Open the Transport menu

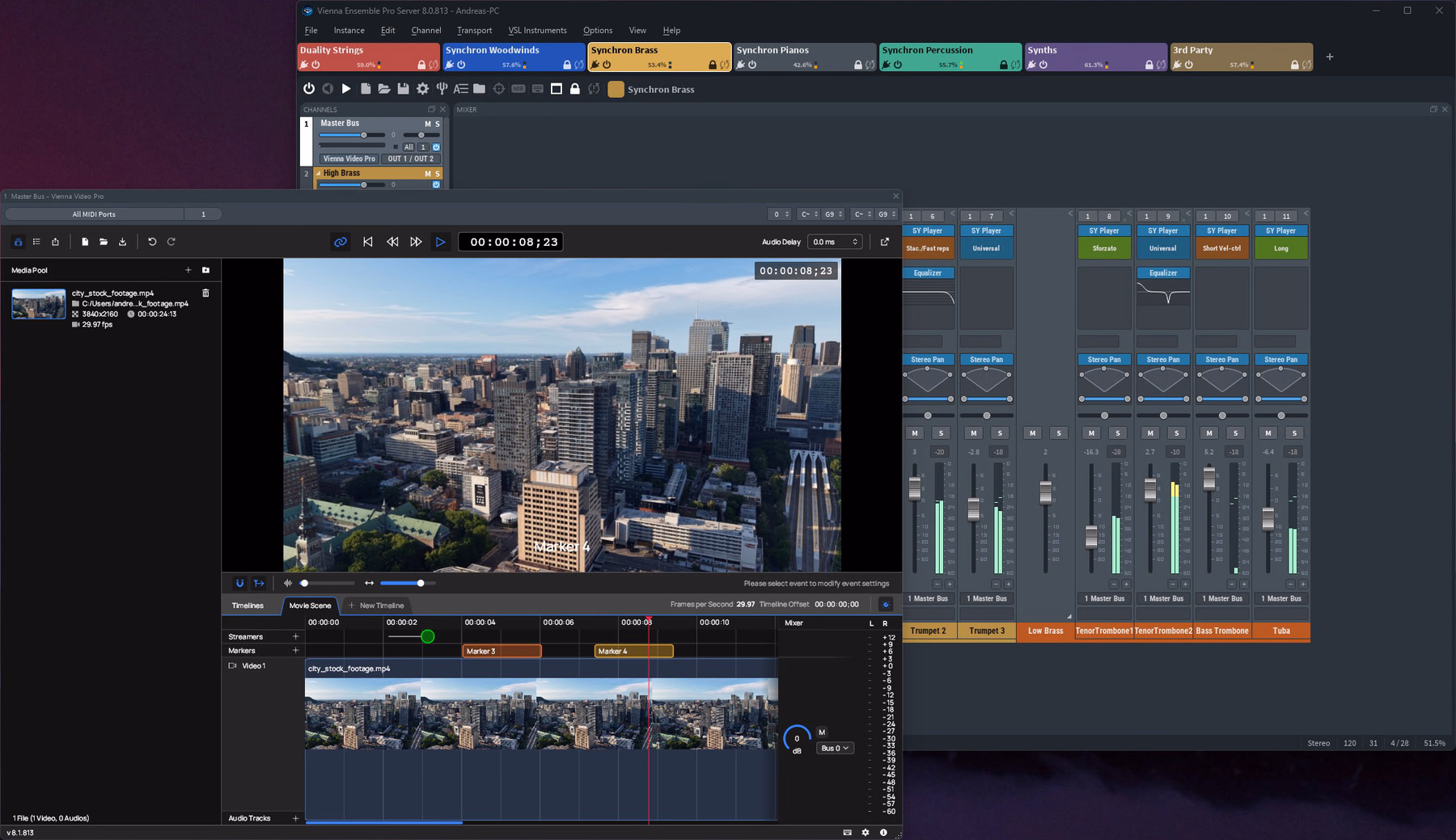coord(474,31)
